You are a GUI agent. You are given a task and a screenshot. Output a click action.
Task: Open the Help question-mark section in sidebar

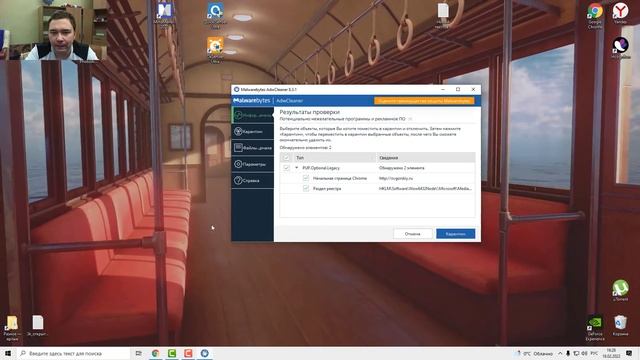[252, 180]
